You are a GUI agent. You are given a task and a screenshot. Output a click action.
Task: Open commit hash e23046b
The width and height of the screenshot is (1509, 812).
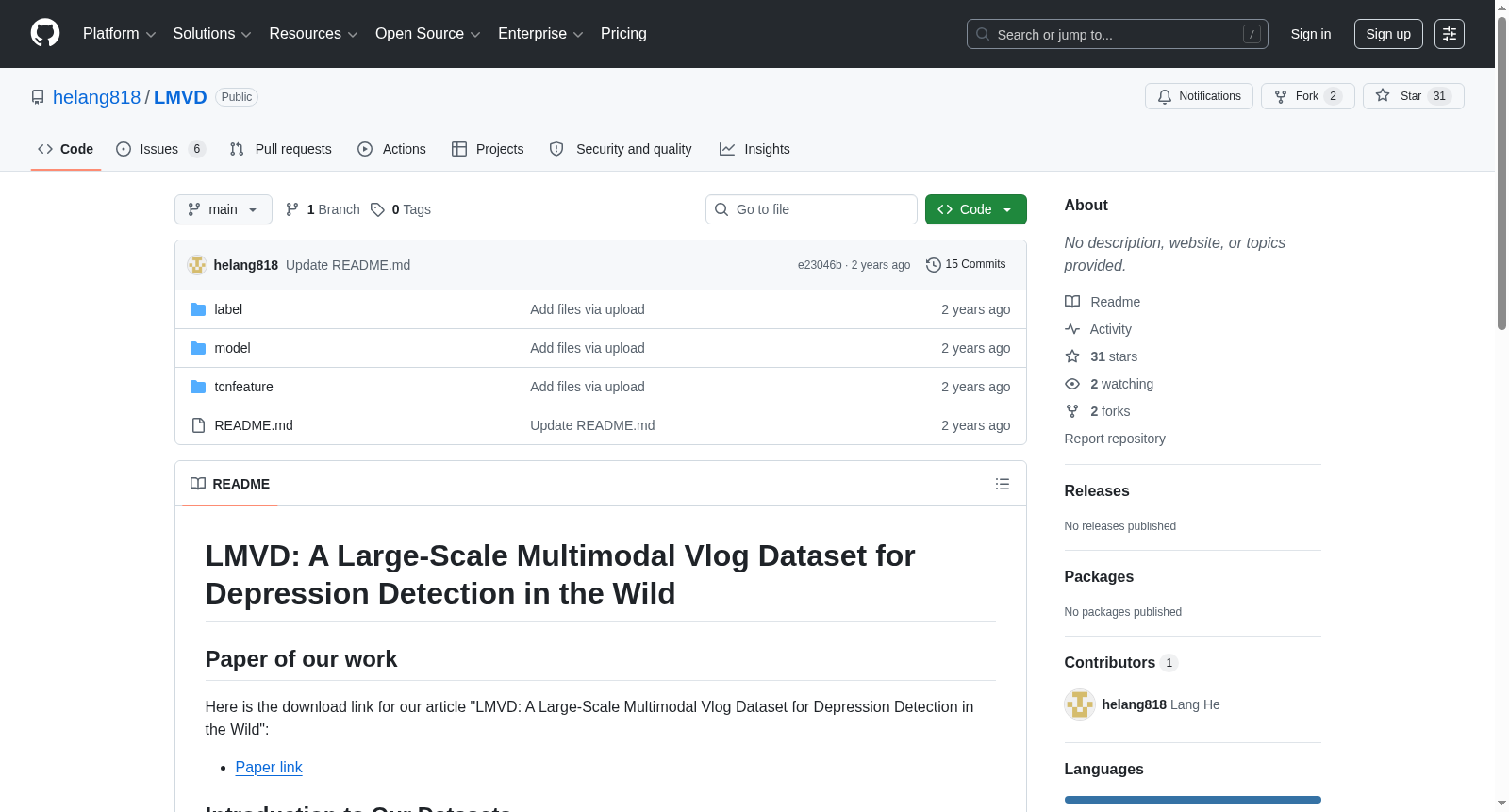tap(820, 265)
